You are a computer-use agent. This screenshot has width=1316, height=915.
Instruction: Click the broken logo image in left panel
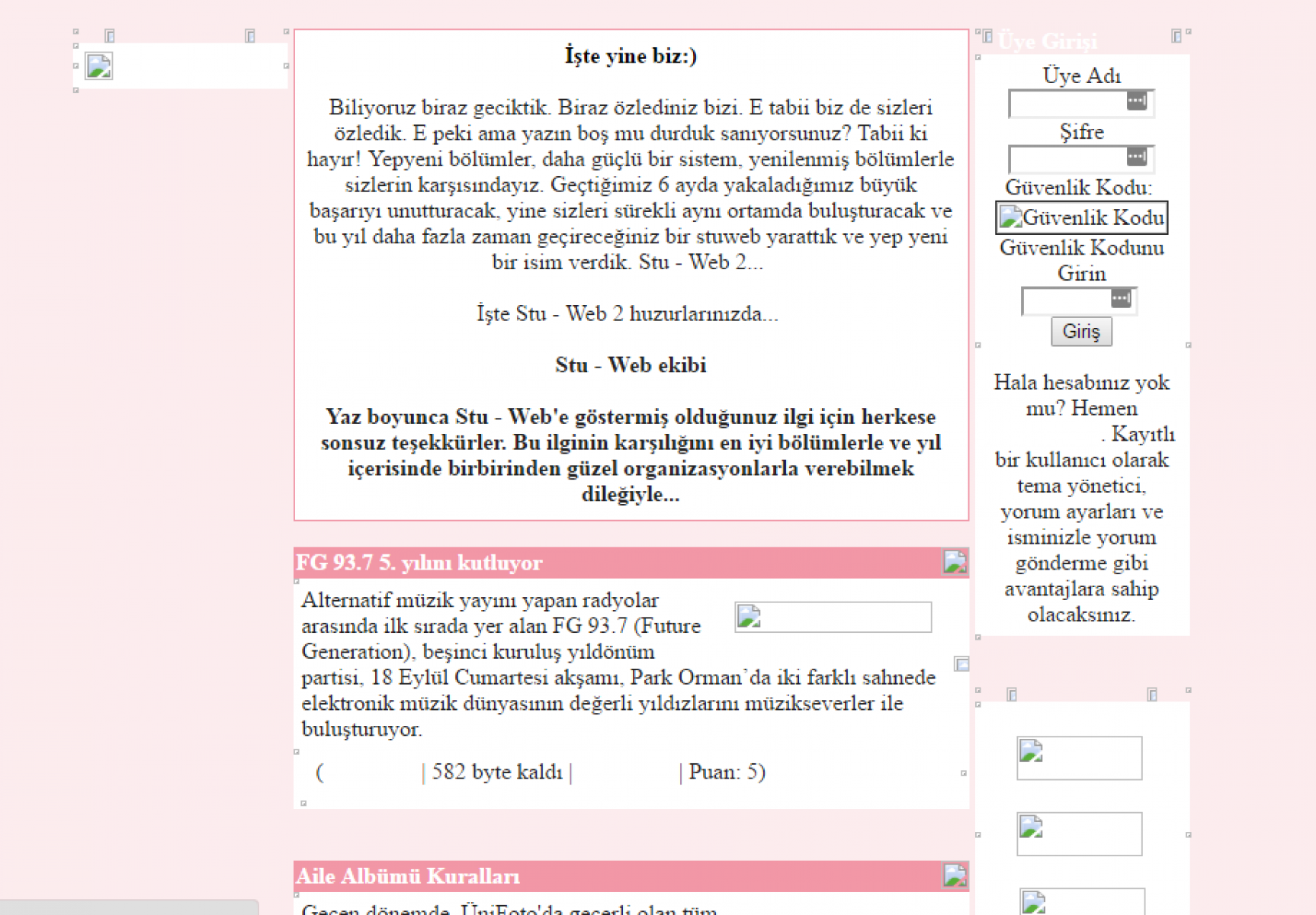pyautogui.click(x=98, y=66)
